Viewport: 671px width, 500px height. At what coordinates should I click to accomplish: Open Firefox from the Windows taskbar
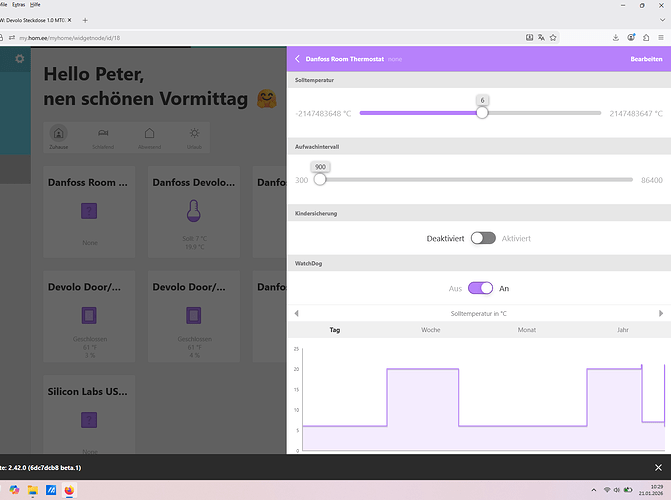pos(68,491)
